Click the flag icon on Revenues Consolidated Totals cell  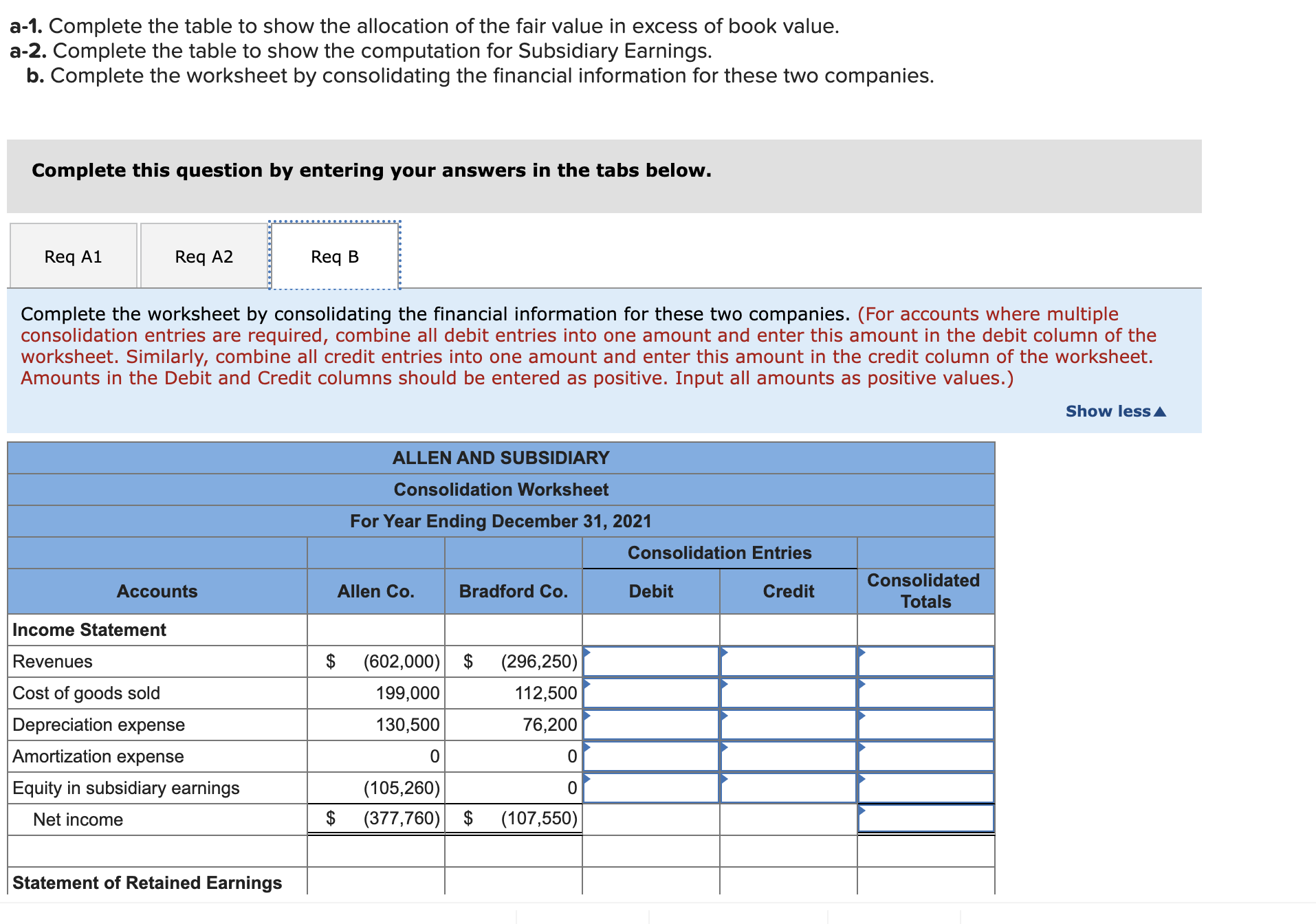click(x=861, y=654)
